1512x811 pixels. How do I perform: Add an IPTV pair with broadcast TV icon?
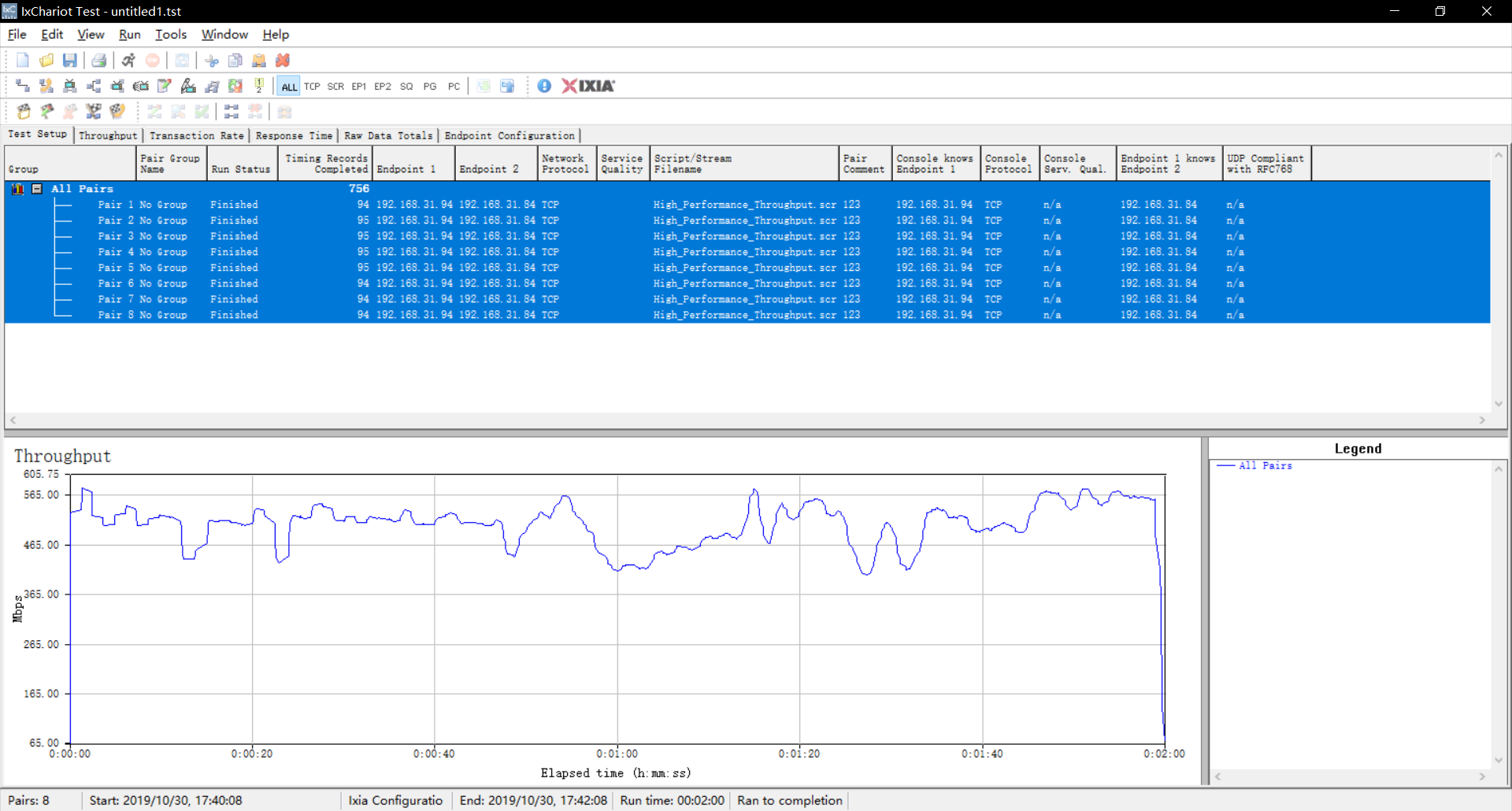click(140, 86)
